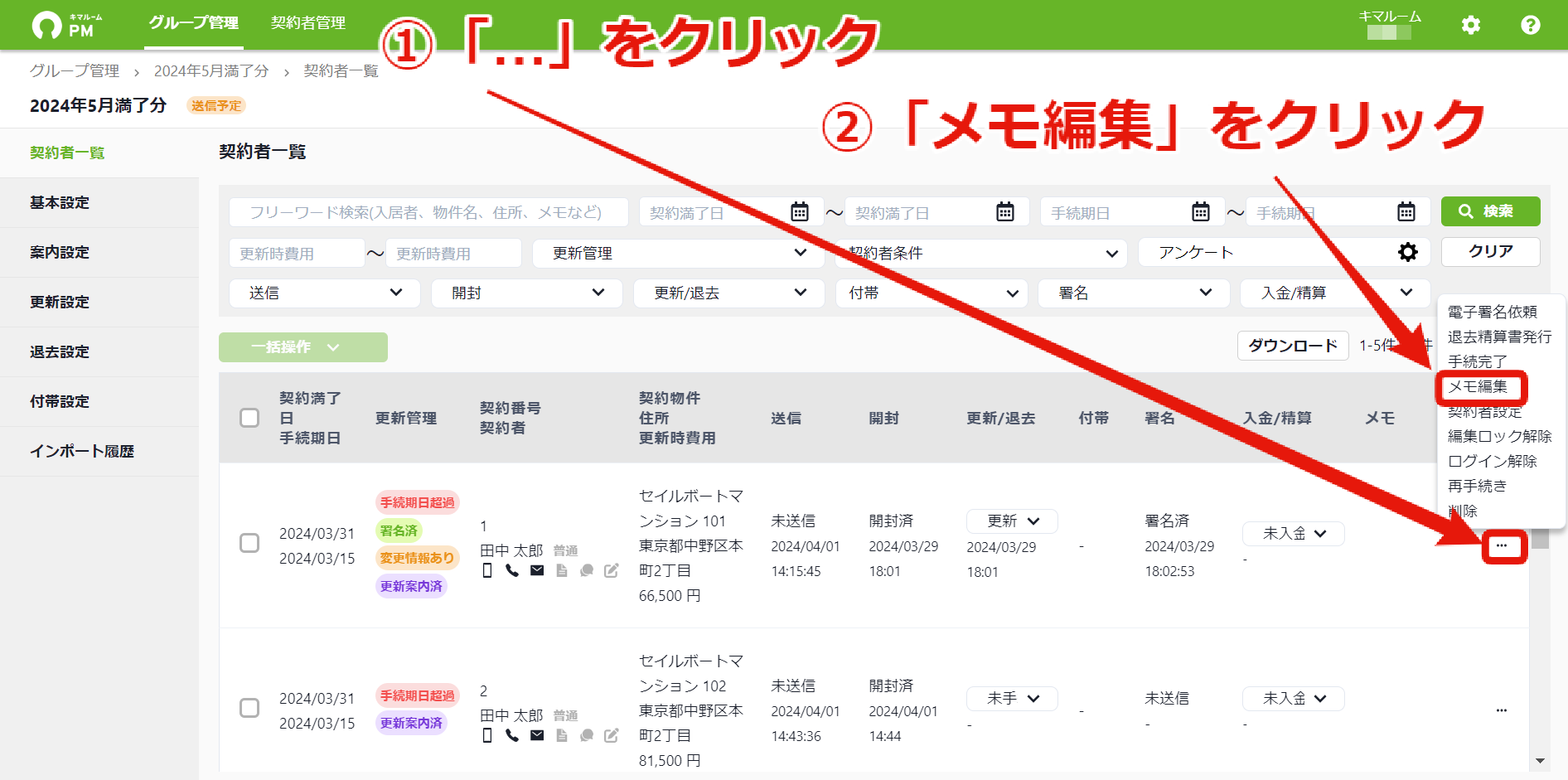Switch to the 契約者管理 tab
This screenshot has height=780, width=1568.
(x=308, y=23)
